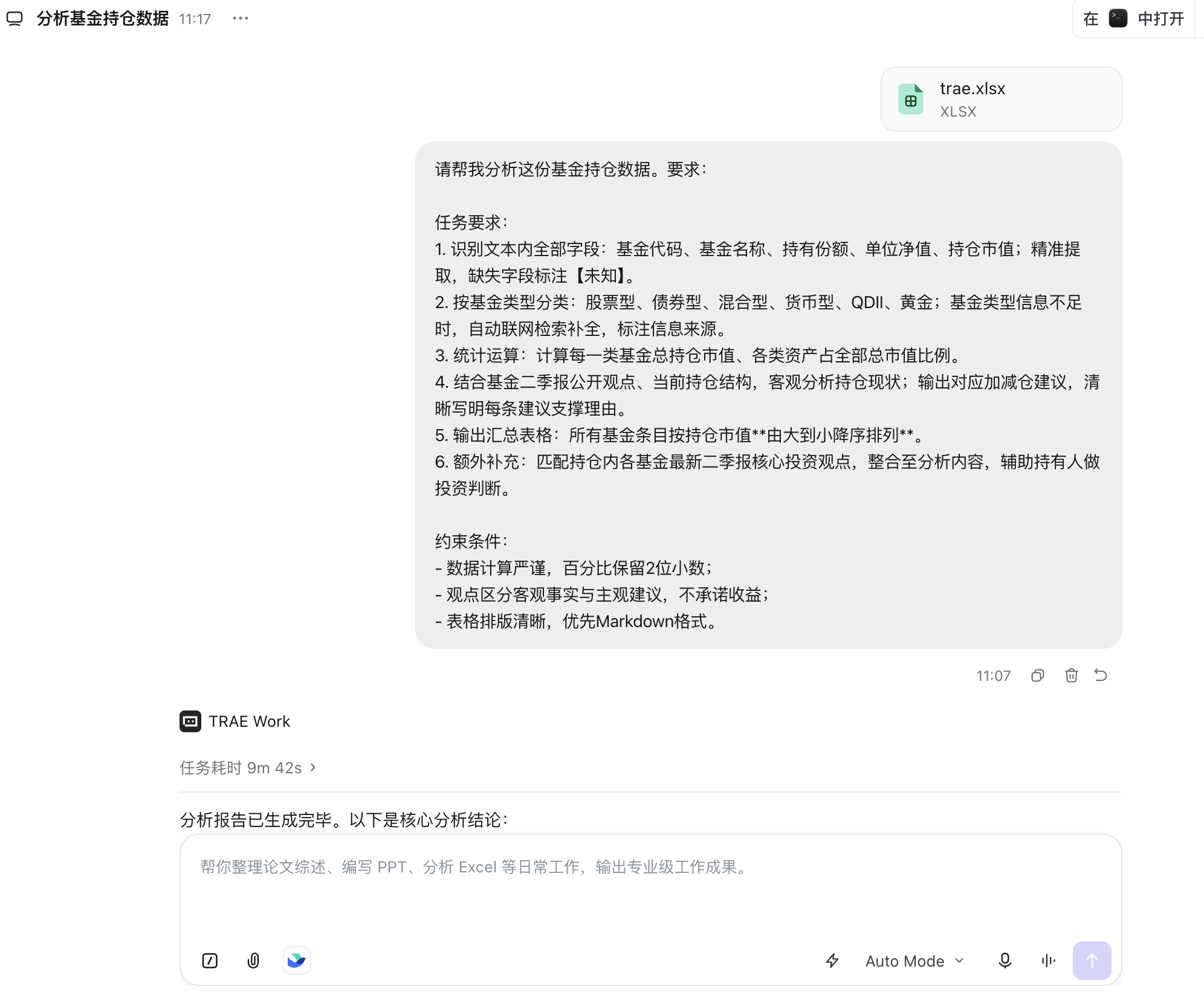Click the line 任务要求： in message
The image size is (1204, 992).
click(x=472, y=222)
